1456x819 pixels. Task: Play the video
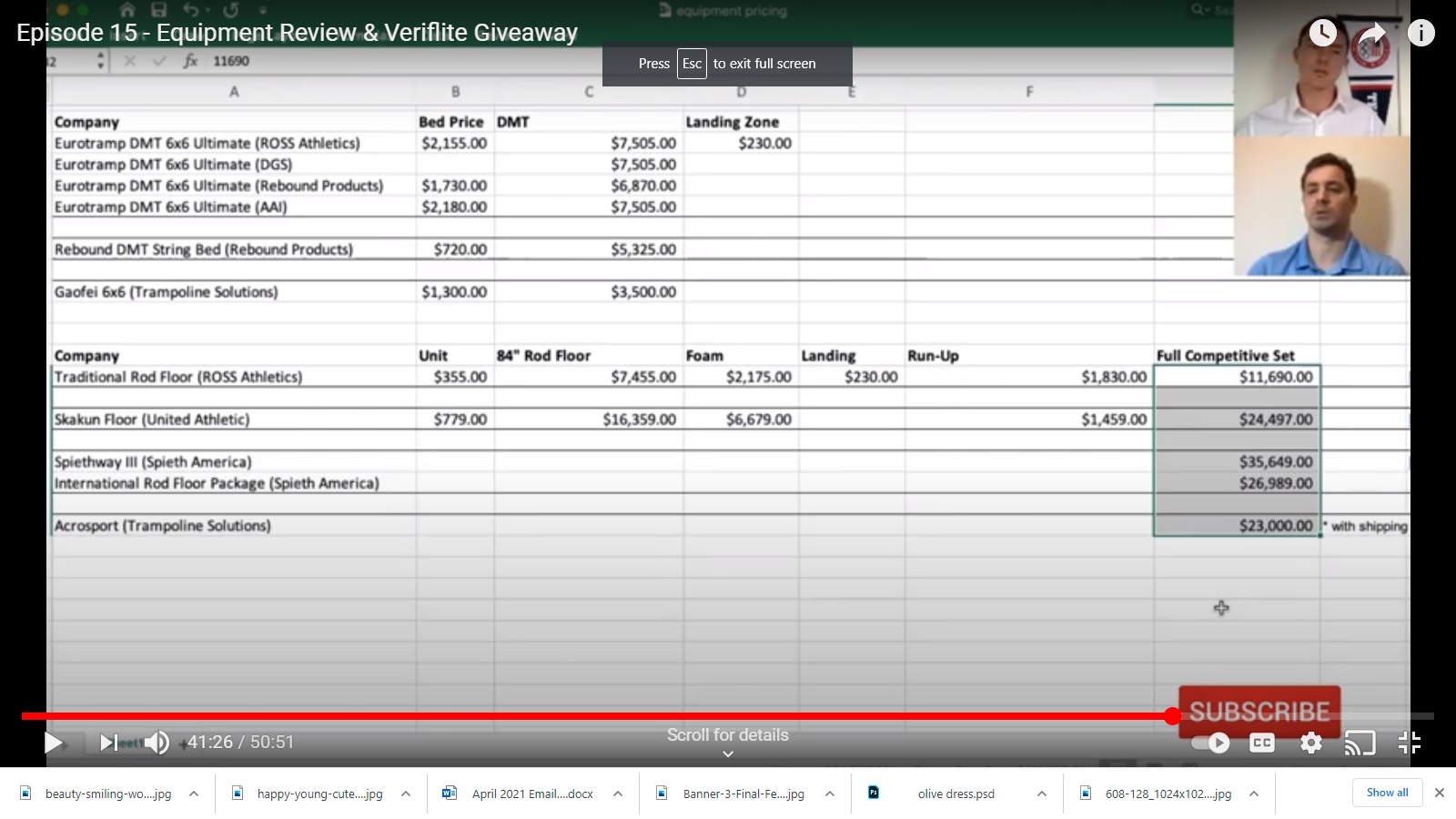53,743
